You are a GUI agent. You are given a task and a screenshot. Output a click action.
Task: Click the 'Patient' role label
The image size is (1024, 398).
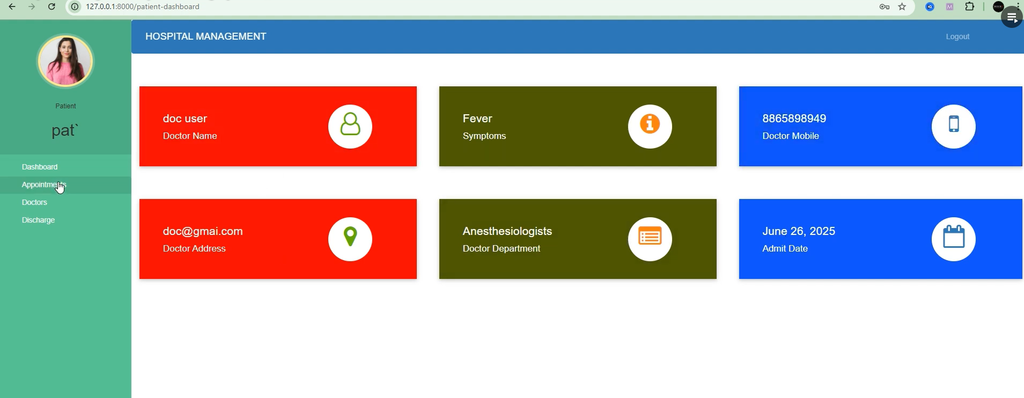[65, 106]
